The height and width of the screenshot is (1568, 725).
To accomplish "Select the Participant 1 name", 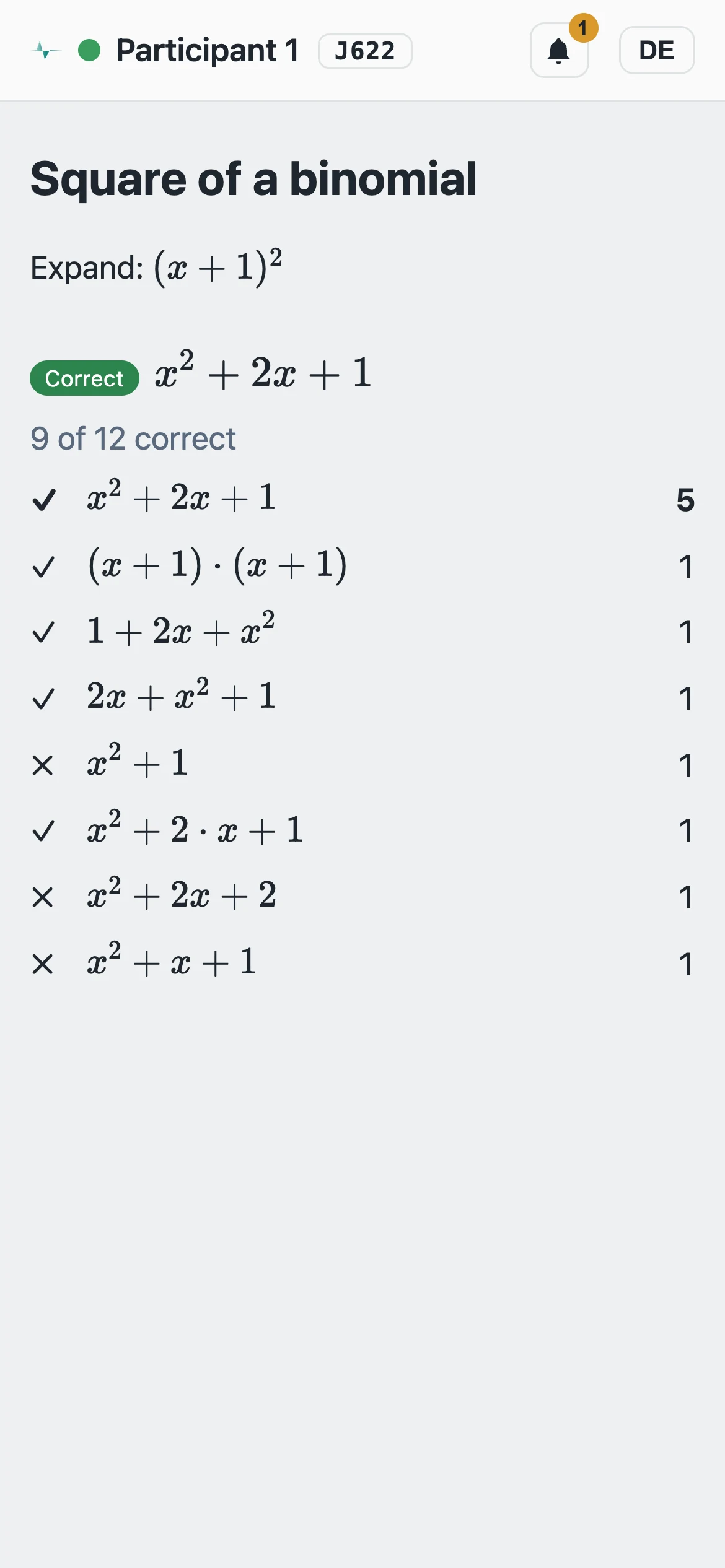I will coord(208,50).
